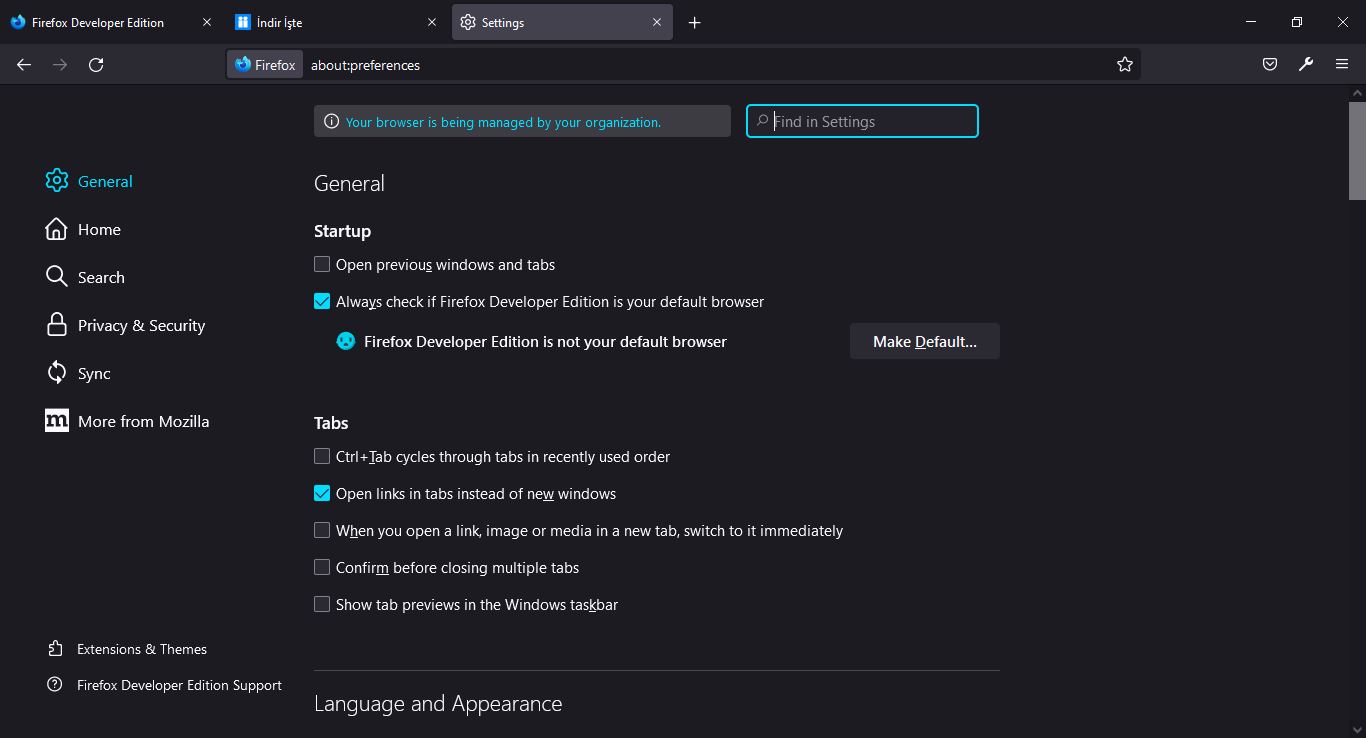1366x738 pixels.
Task: Open a new tab with plus button
Action: coord(695,22)
